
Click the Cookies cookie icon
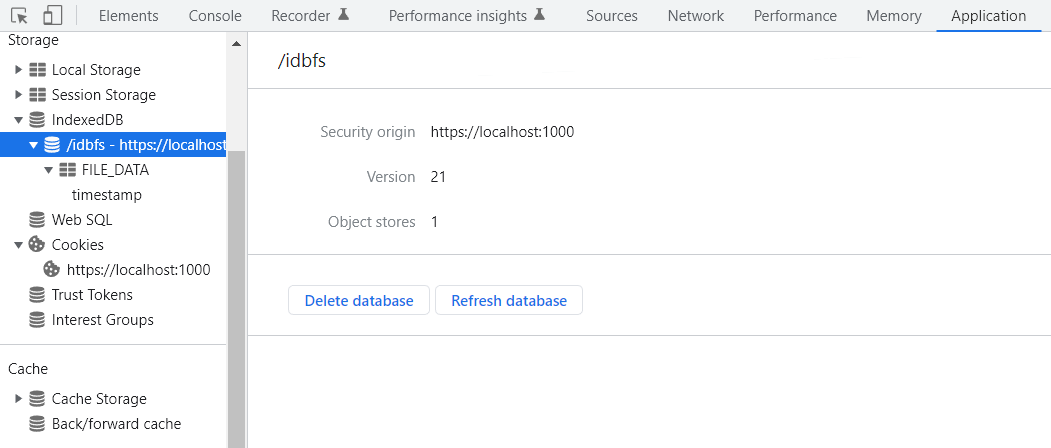pos(37,245)
